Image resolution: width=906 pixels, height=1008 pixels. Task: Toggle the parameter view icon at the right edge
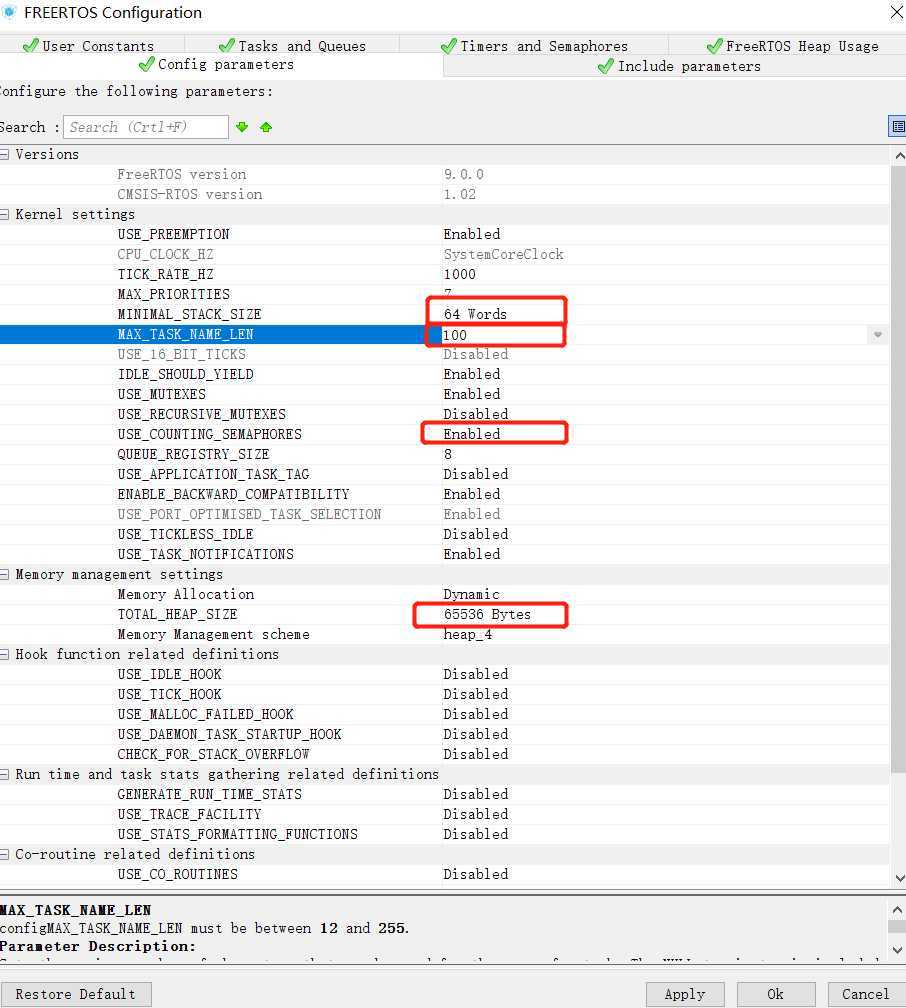pos(898,127)
